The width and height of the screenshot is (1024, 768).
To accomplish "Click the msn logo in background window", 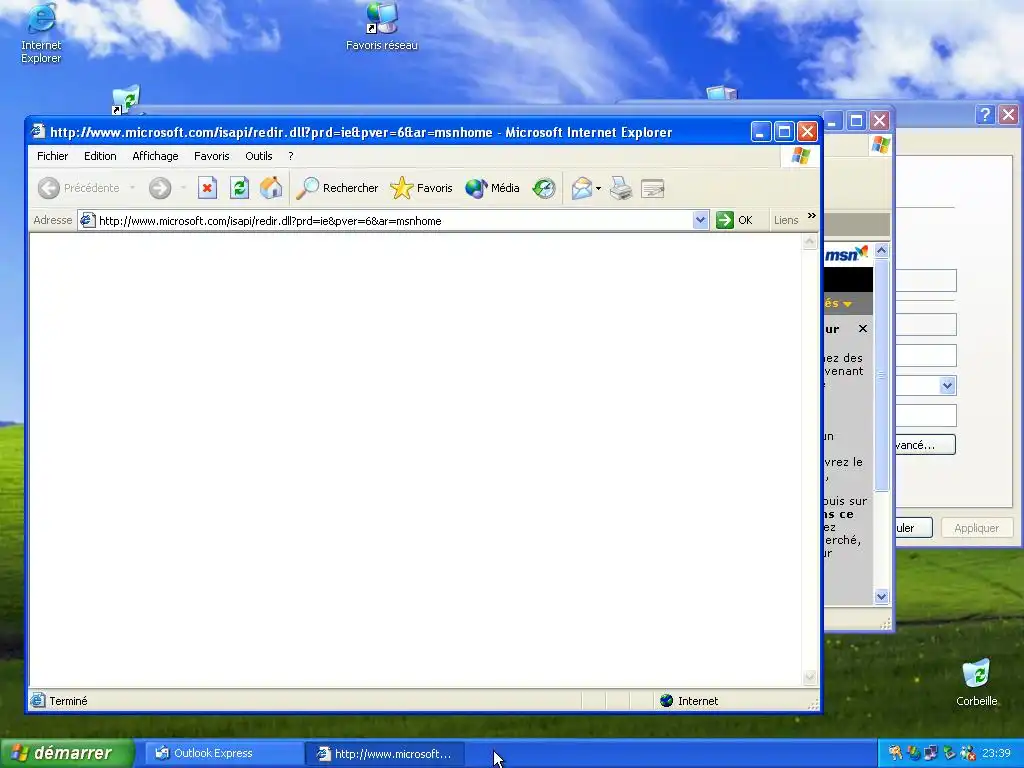I will coord(846,253).
